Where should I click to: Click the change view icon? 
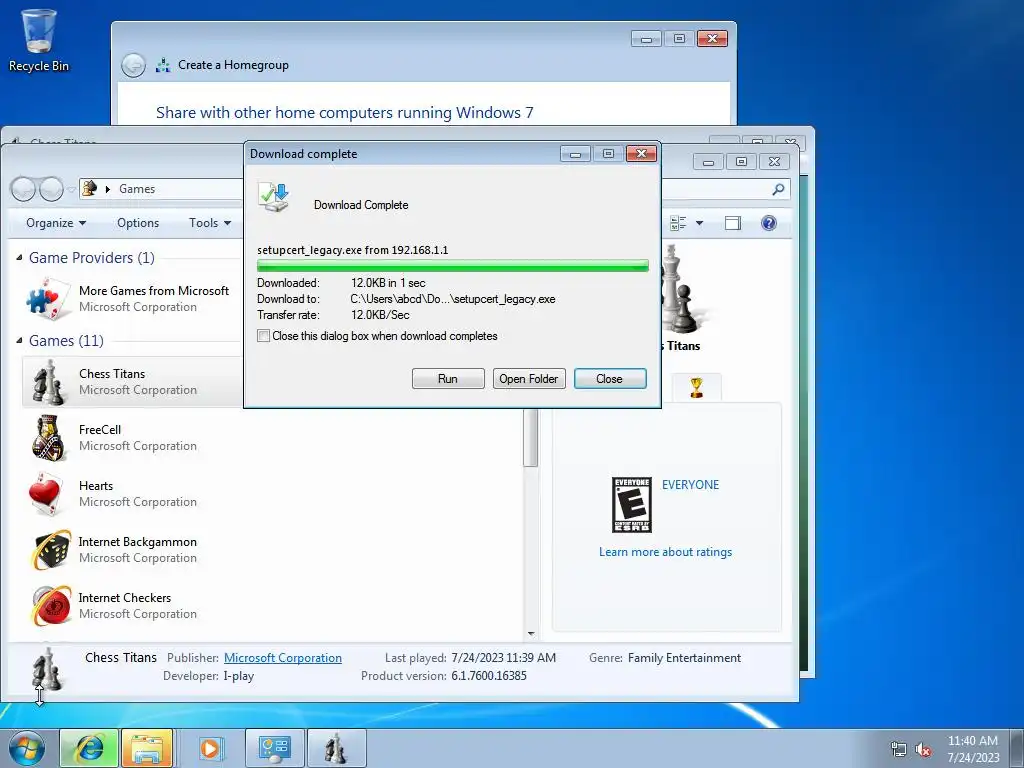[678, 223]
